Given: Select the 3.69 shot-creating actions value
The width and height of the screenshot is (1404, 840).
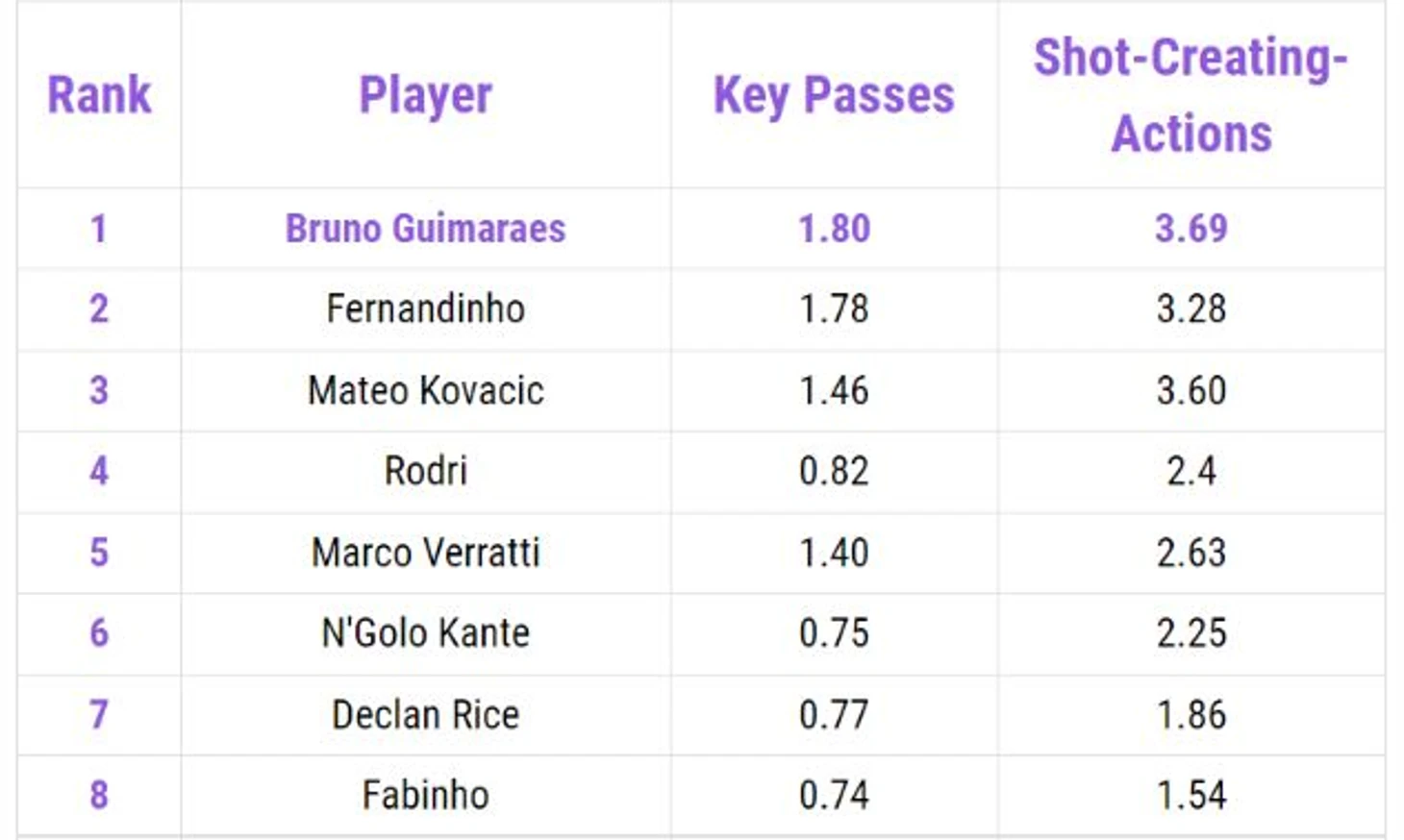Looking at the screenshot, I should point(1191,229).
